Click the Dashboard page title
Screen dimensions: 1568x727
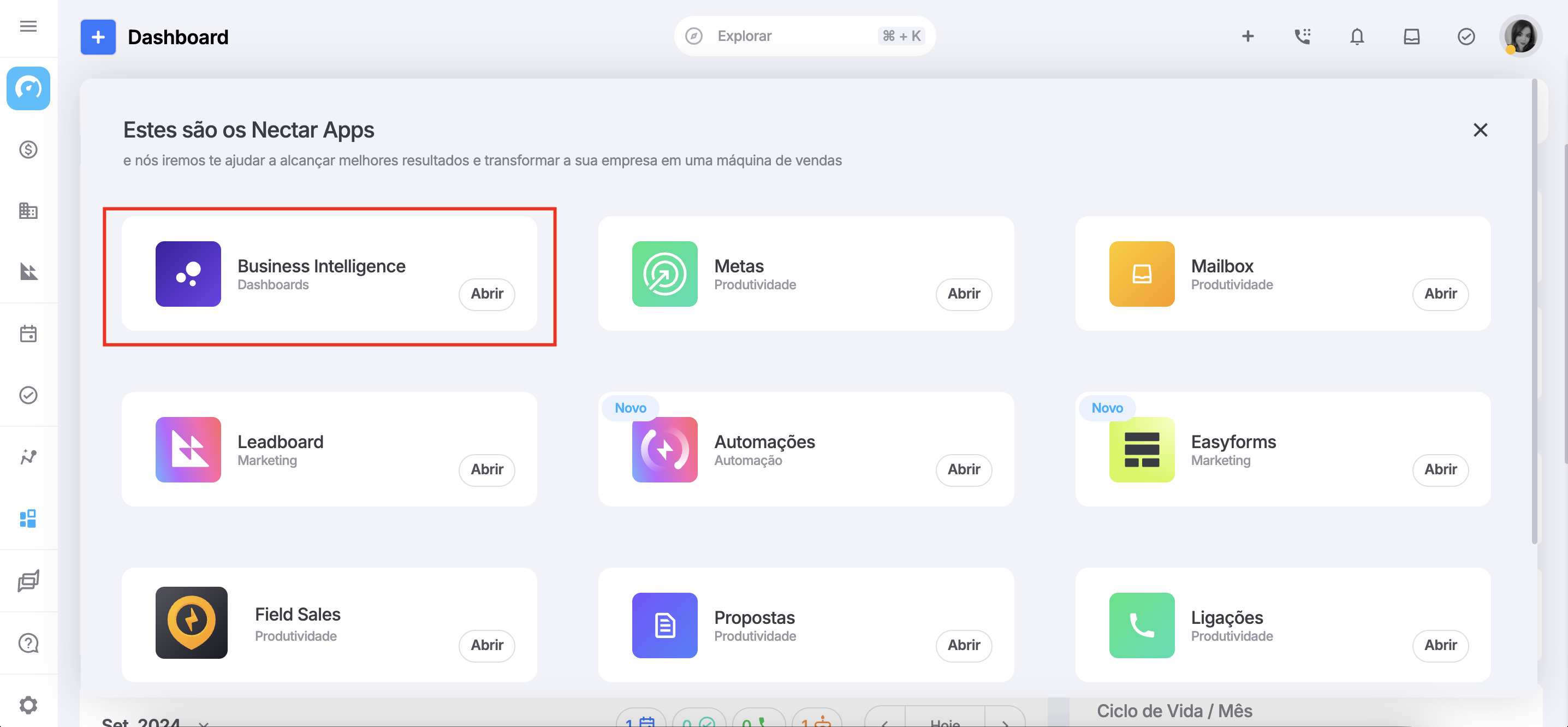[179, 37]
